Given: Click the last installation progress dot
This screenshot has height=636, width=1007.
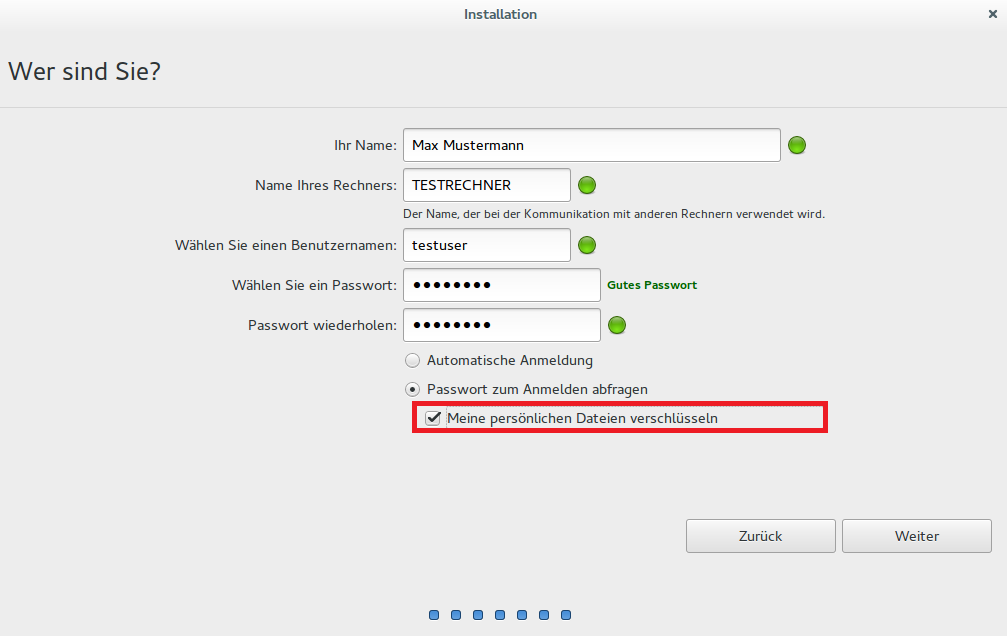Looking at the screenshot, I should click(x=566, y=615).
